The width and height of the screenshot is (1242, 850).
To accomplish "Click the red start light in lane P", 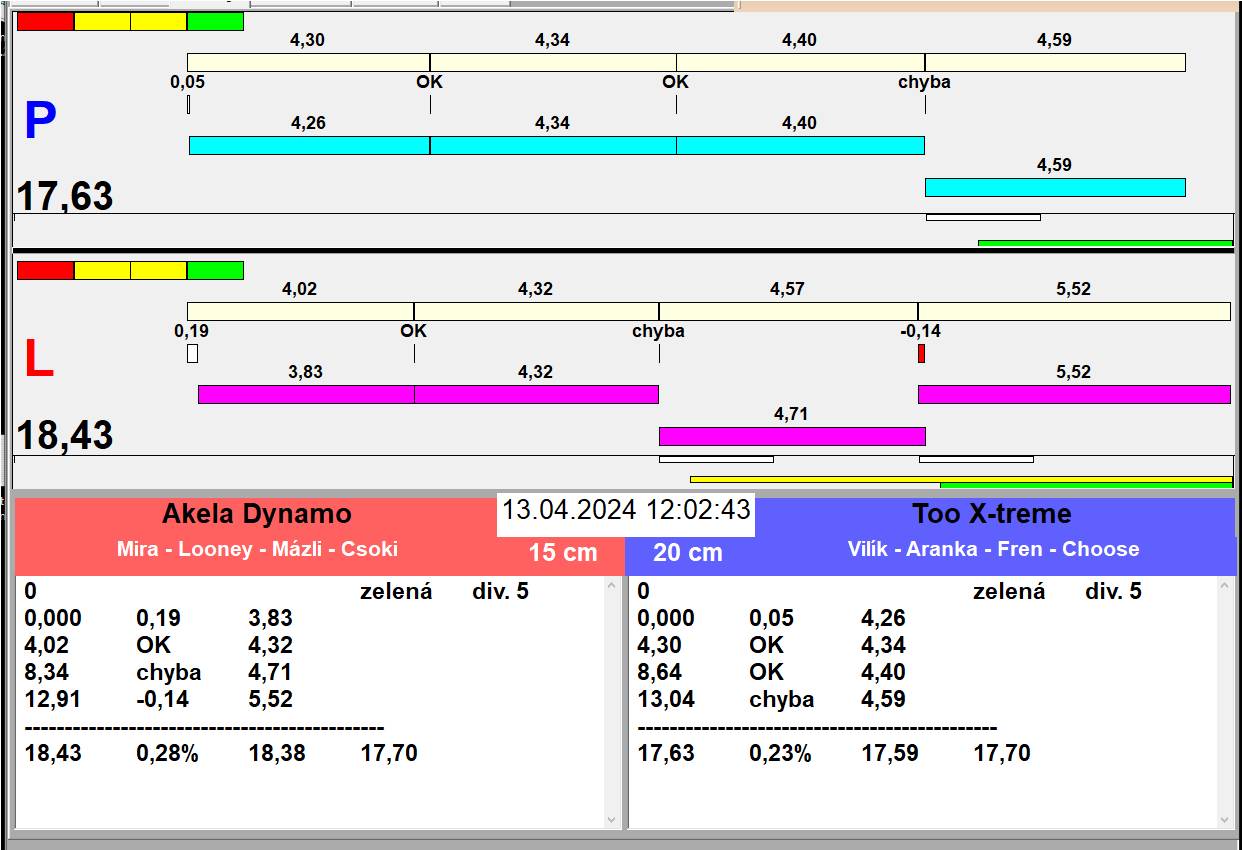I will coord(46,21).
